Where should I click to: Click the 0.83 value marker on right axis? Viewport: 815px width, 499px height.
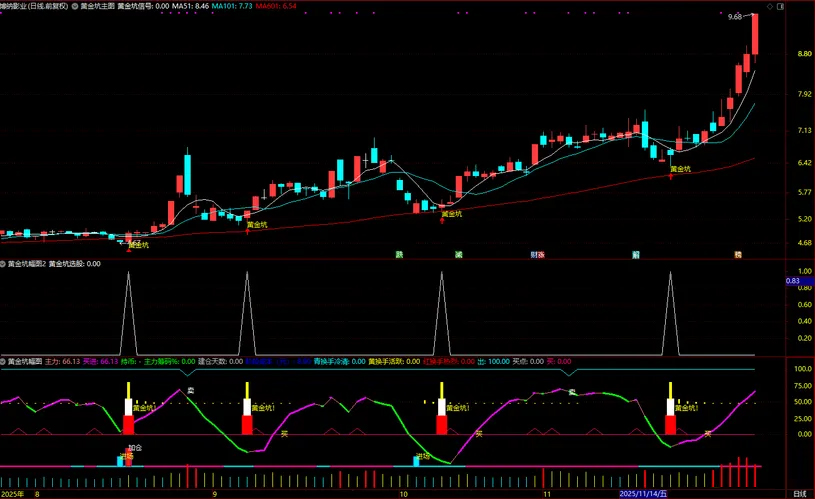click(793, 281)
